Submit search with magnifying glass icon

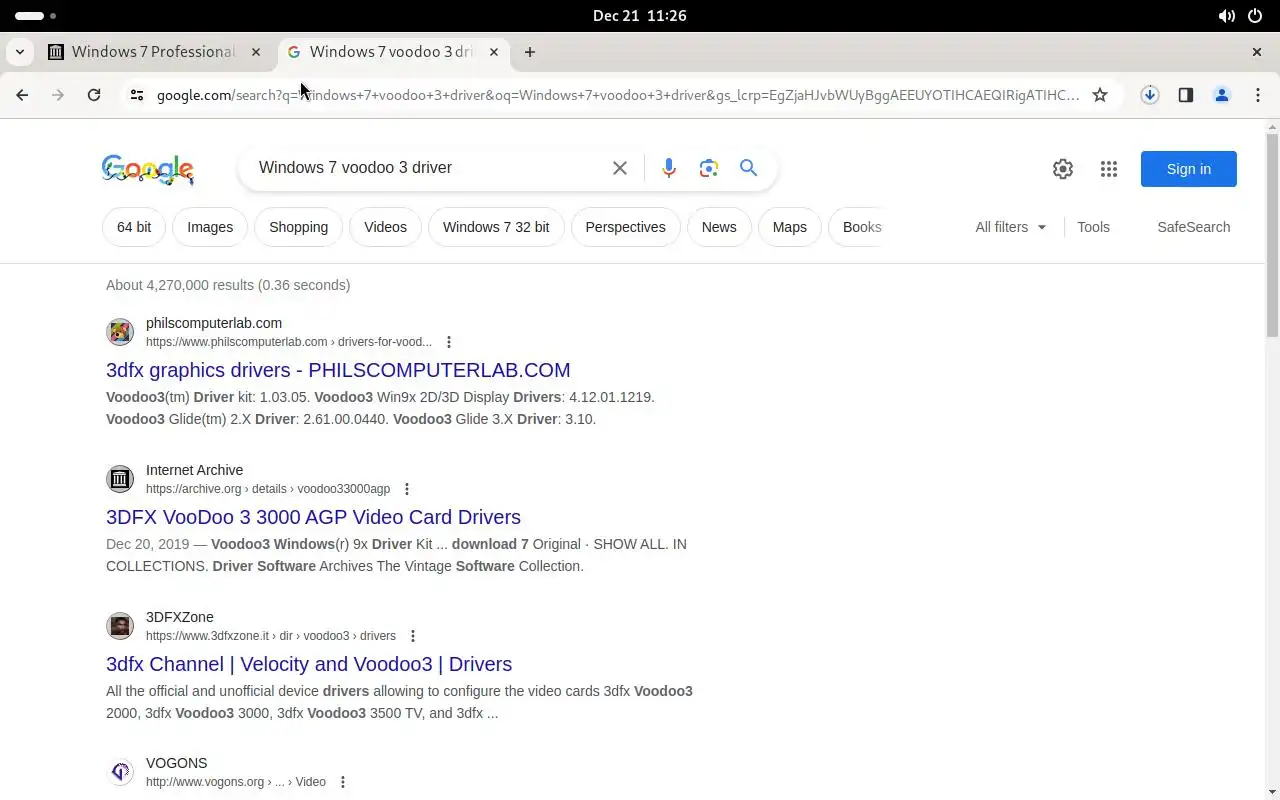tap(748, 168)
